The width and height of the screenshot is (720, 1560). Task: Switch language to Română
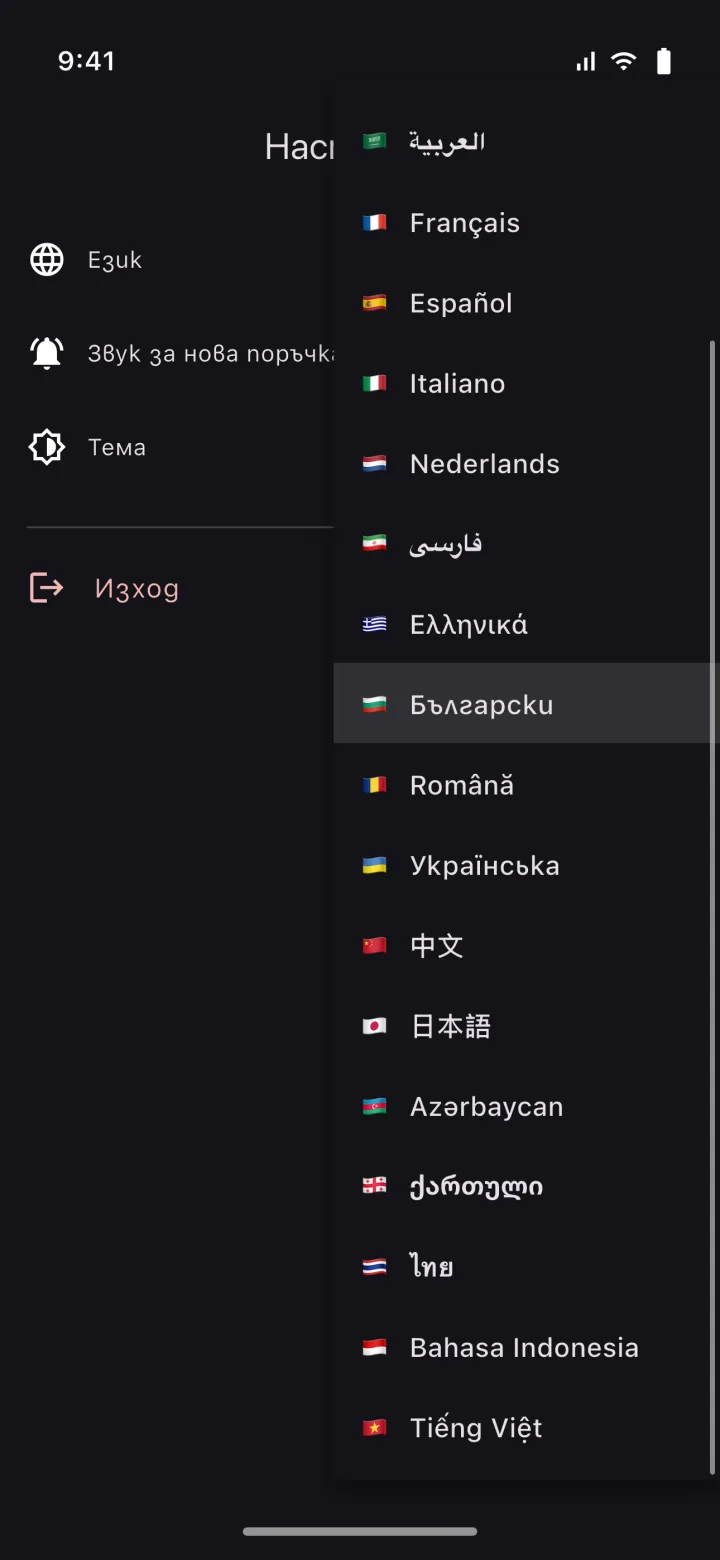coord(524,785)
